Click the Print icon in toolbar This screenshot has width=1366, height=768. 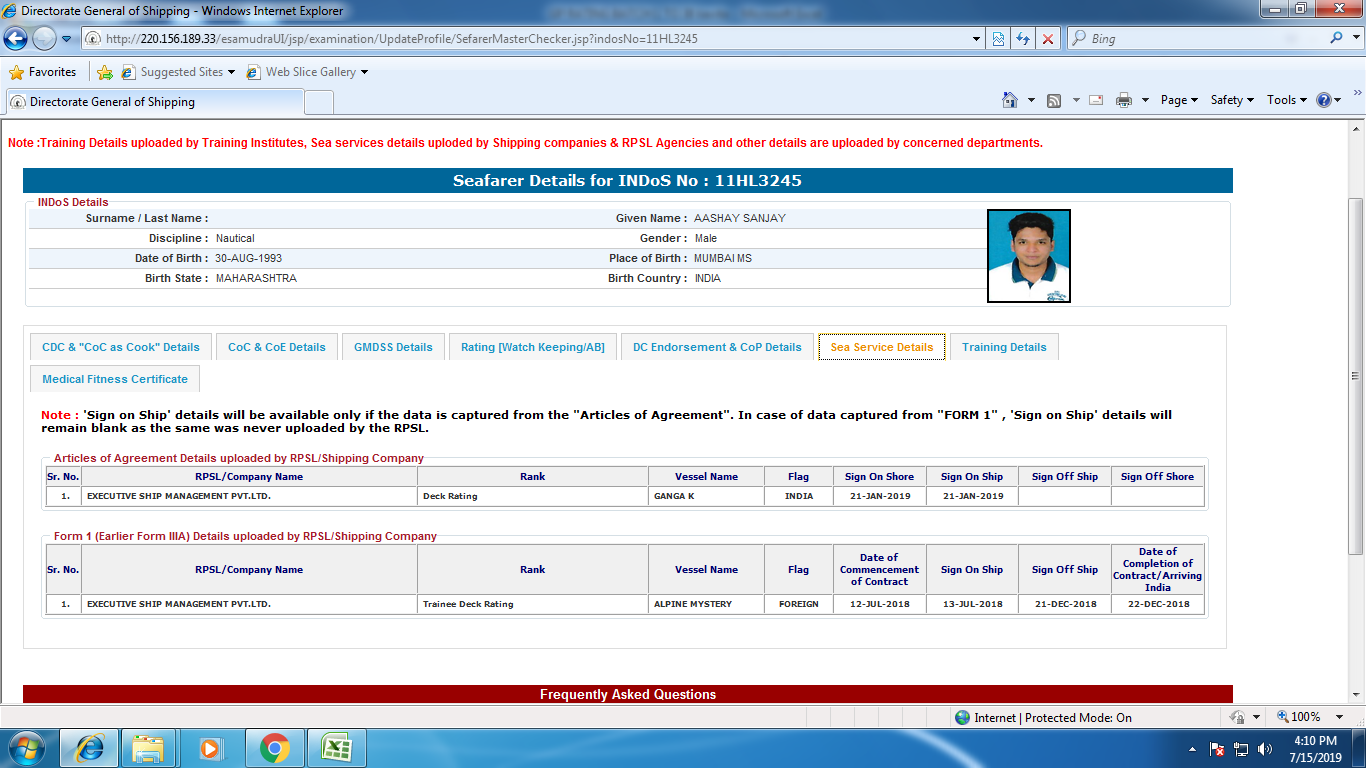(x=1124, y=100)
